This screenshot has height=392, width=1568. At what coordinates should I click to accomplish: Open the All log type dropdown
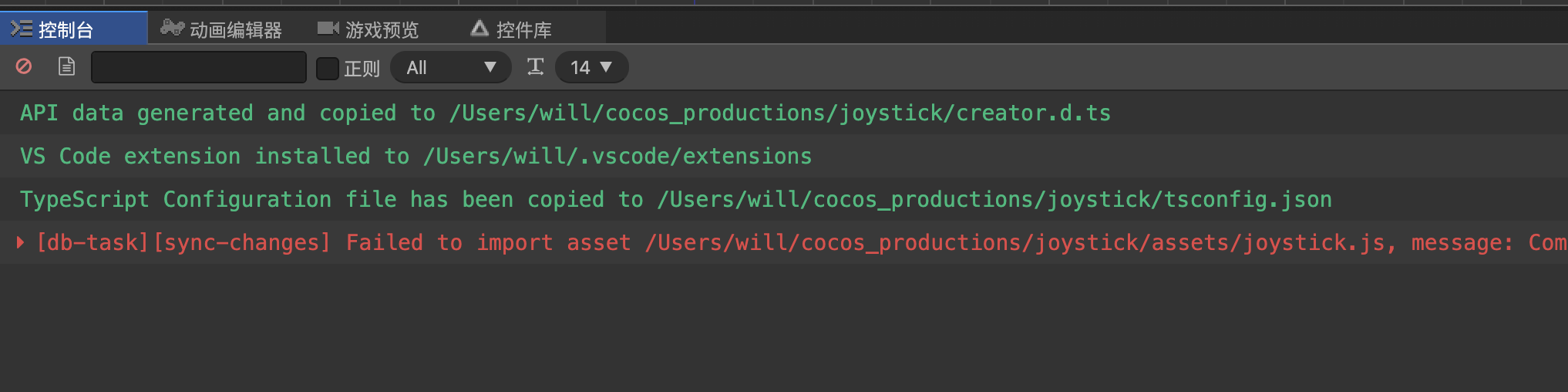(x=451, y=67)
